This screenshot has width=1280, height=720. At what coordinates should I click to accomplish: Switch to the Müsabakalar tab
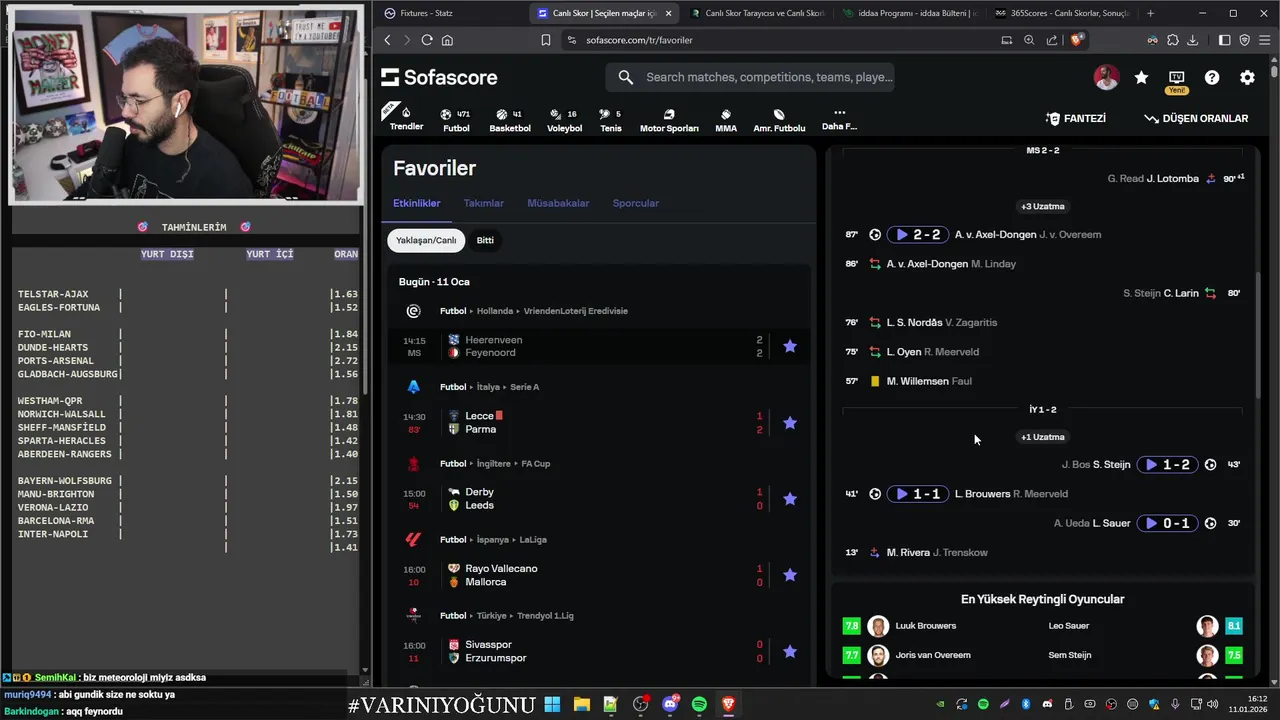click(558, 203)
